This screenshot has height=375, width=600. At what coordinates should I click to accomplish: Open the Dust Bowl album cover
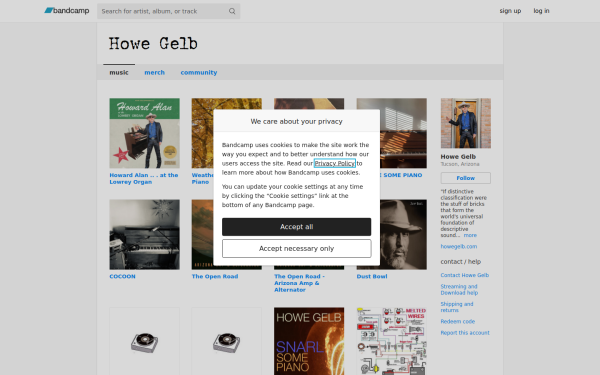[x=403, y=234]
